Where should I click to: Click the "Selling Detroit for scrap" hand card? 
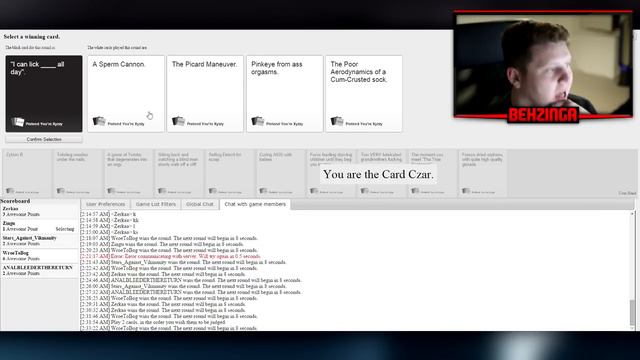click(x=230, y=173)
